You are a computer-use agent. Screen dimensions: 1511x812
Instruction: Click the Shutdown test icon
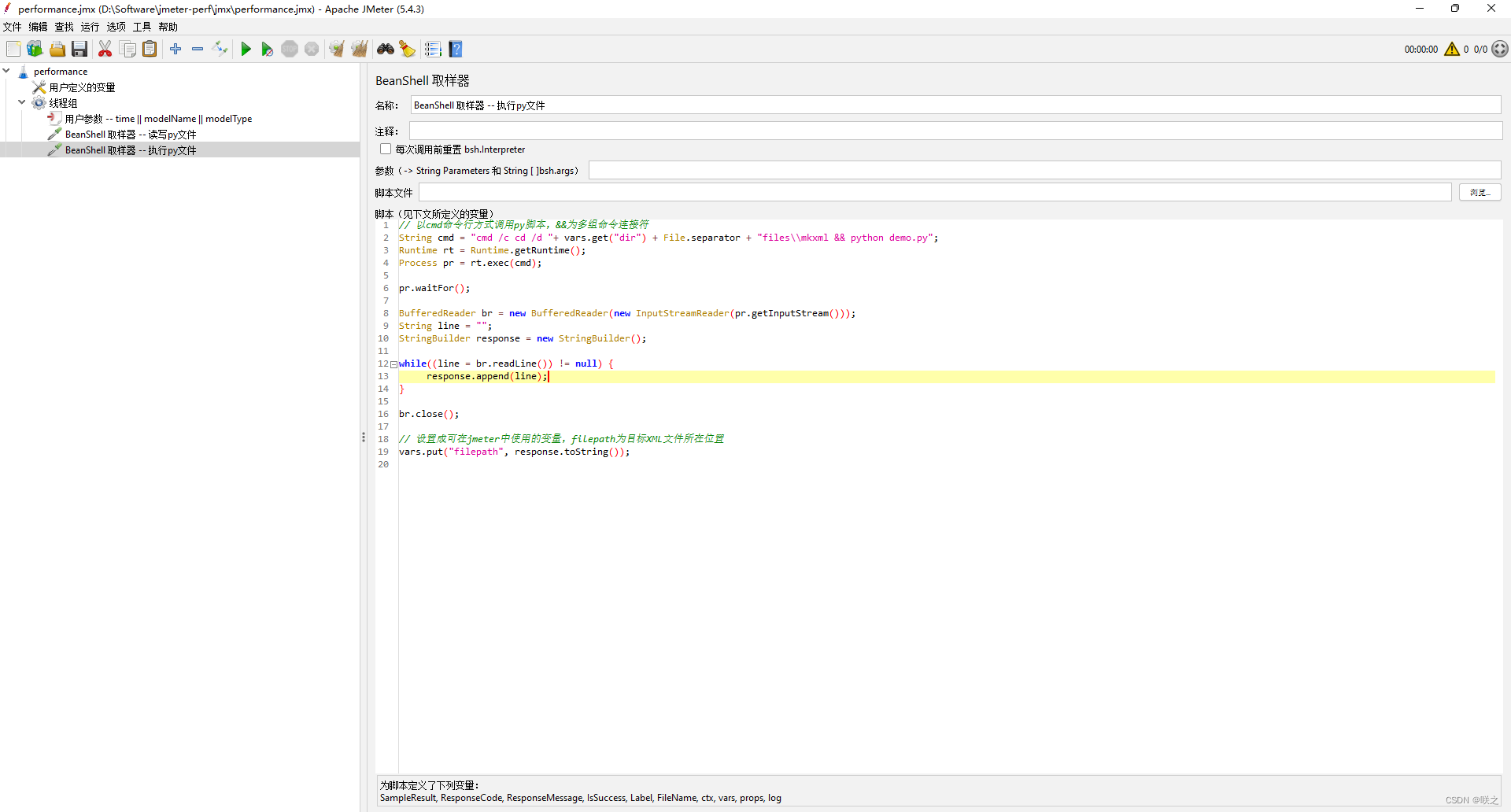(x=312, y=49)
